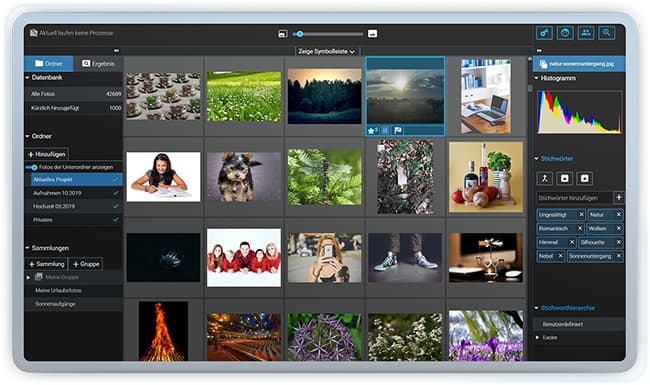Click plus icon next to 'Stichwörter hinzufügen' field

[619, 197]
